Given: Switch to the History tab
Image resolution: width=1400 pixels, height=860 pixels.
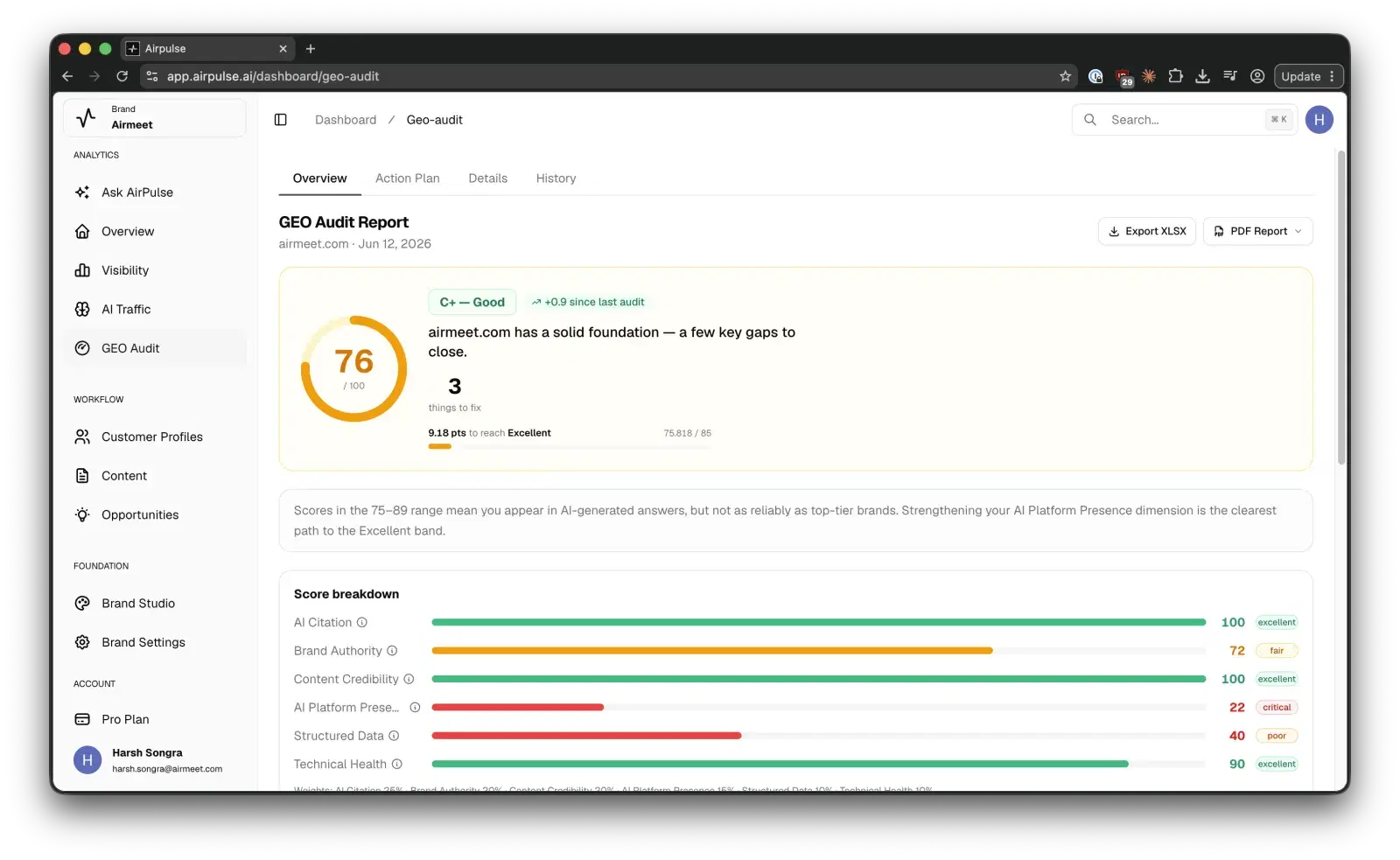Looking at the screenshot, I should tap(556, 178).
